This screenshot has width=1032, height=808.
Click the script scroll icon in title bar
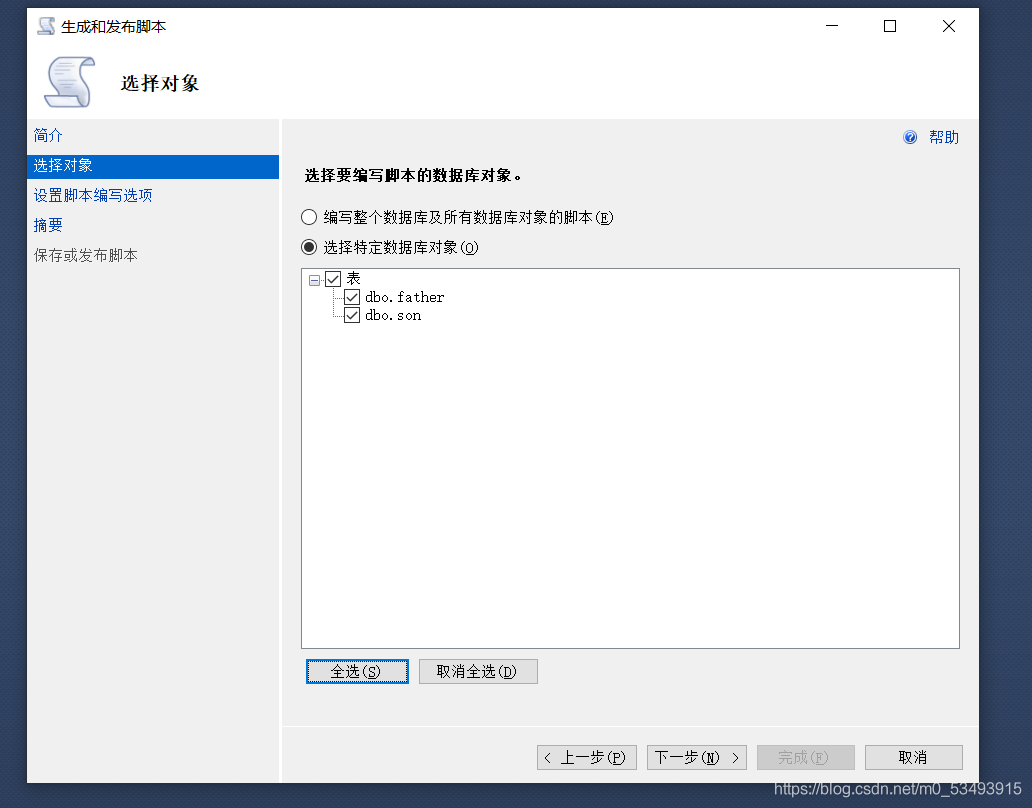(x=46, y=27)
